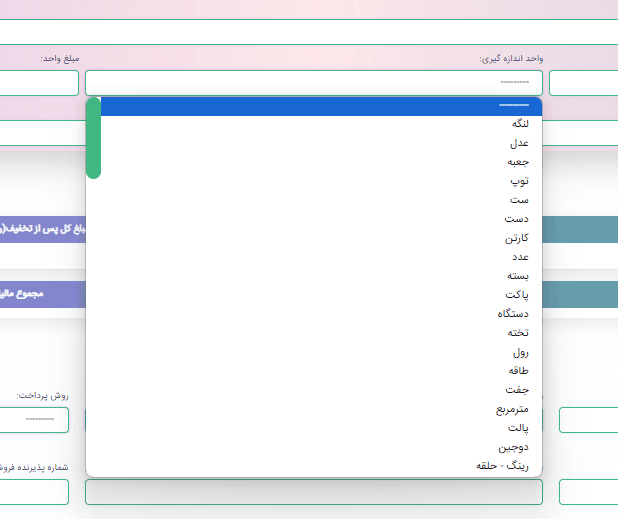Choose the 'دستگاه' option
This screenshot has width=618, height=519.
click(514, 314)
